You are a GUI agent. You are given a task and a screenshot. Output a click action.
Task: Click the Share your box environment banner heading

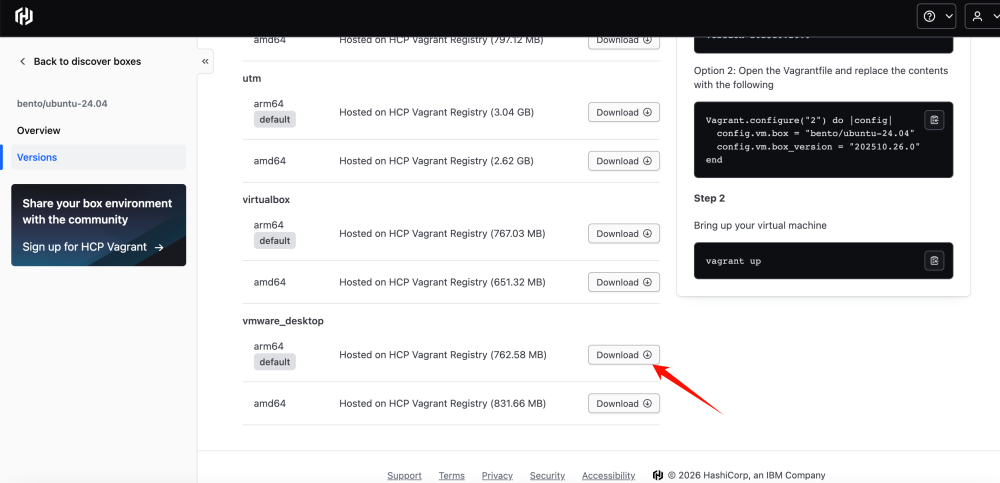97,211
